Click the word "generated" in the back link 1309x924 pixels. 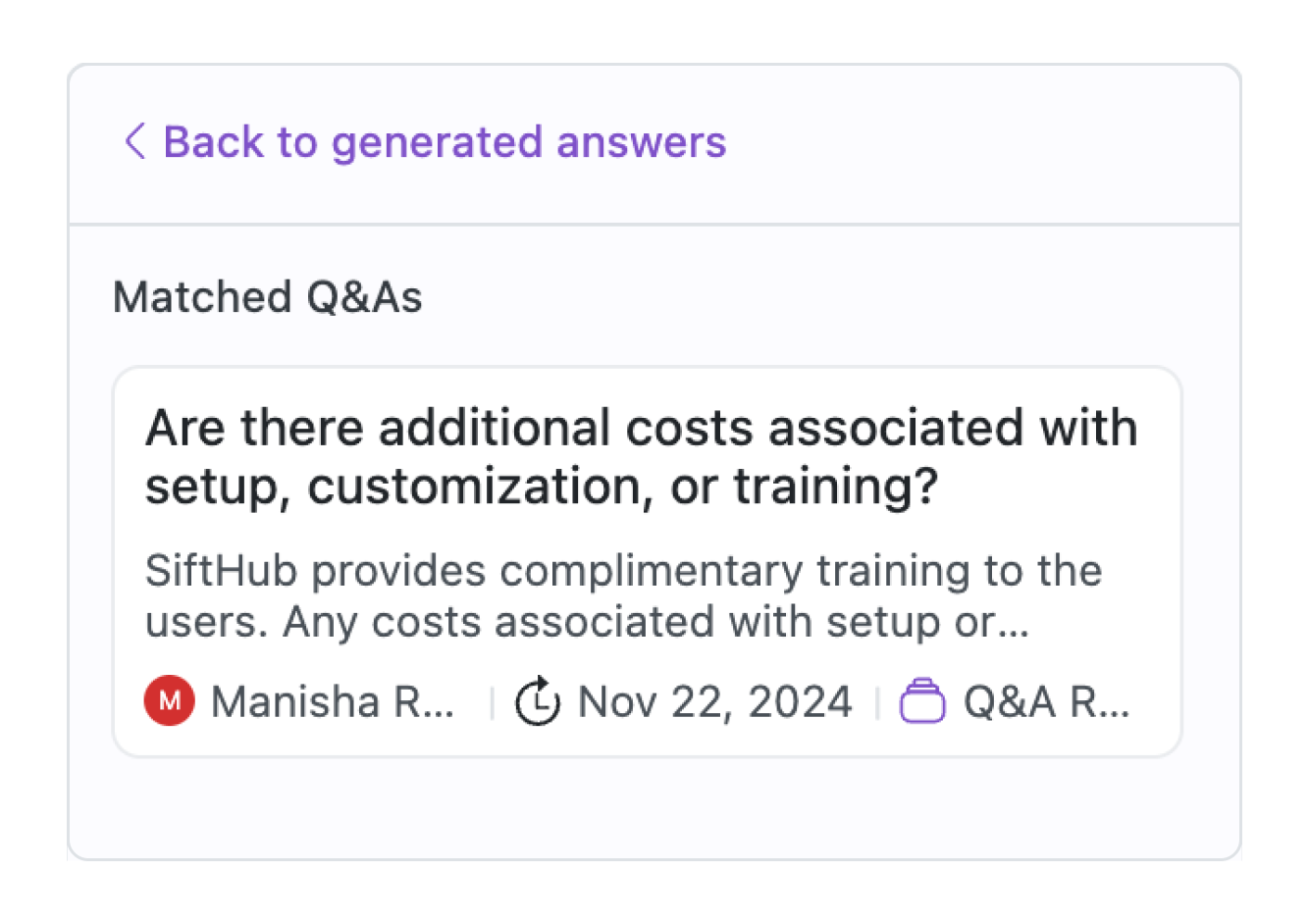(x=437, y=141)
